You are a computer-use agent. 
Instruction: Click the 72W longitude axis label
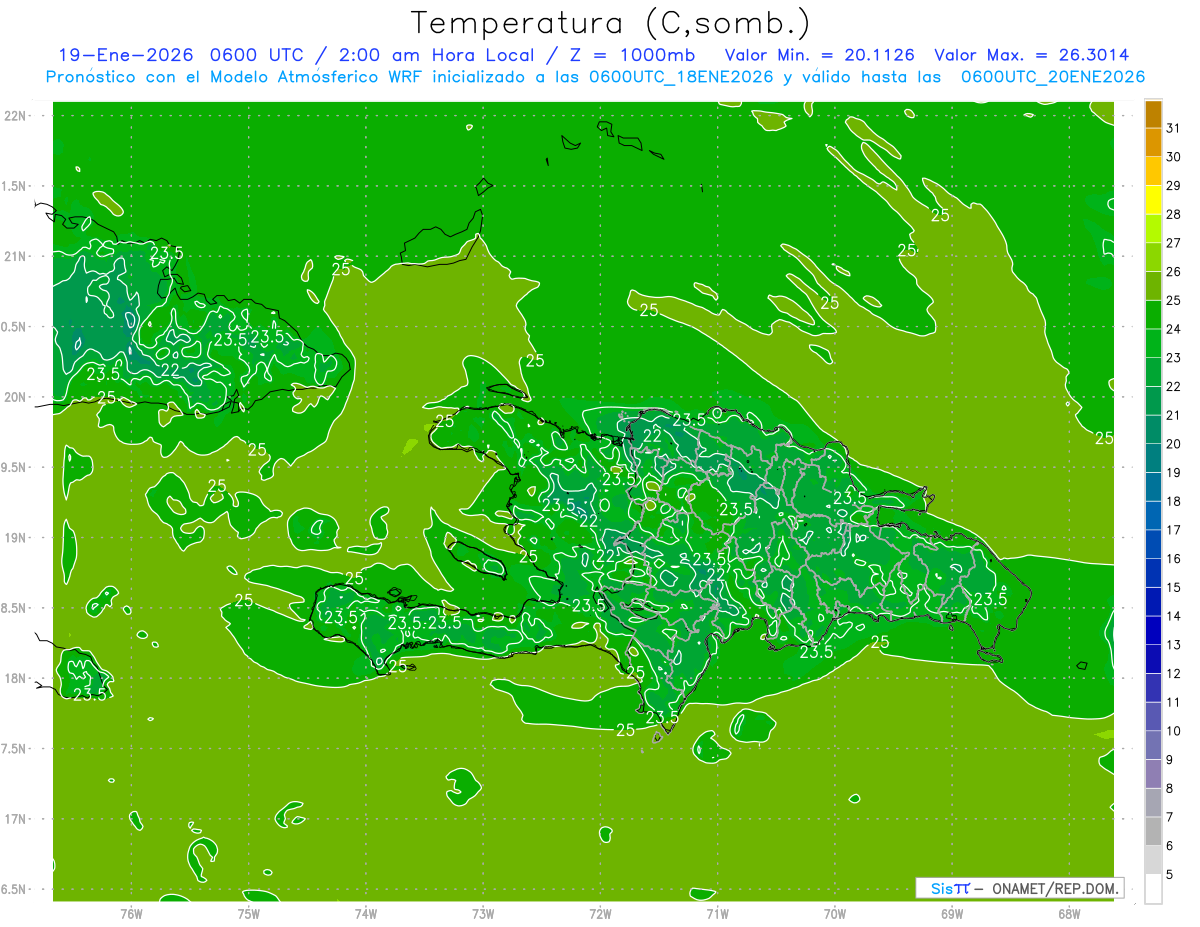[x=600, y=913]
